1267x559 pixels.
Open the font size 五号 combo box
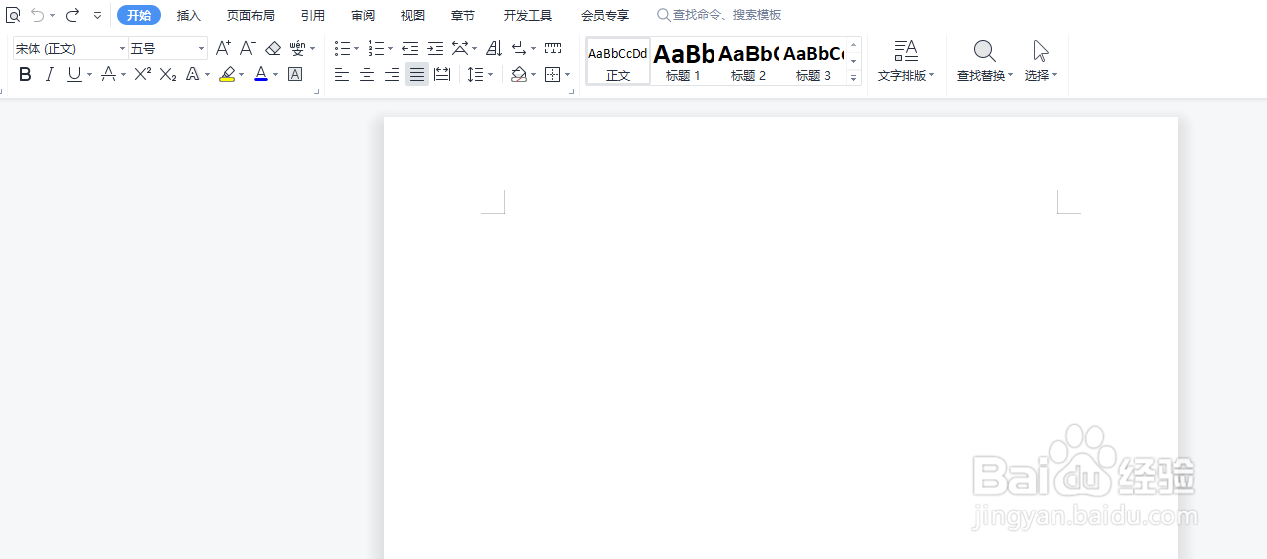coord(168,48)
